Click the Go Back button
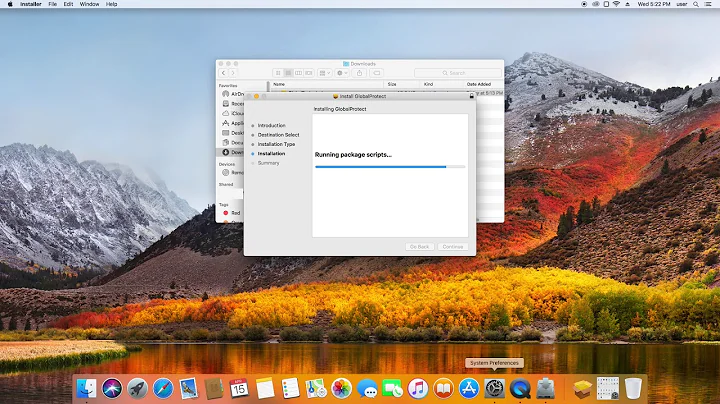 coord(420,247)
